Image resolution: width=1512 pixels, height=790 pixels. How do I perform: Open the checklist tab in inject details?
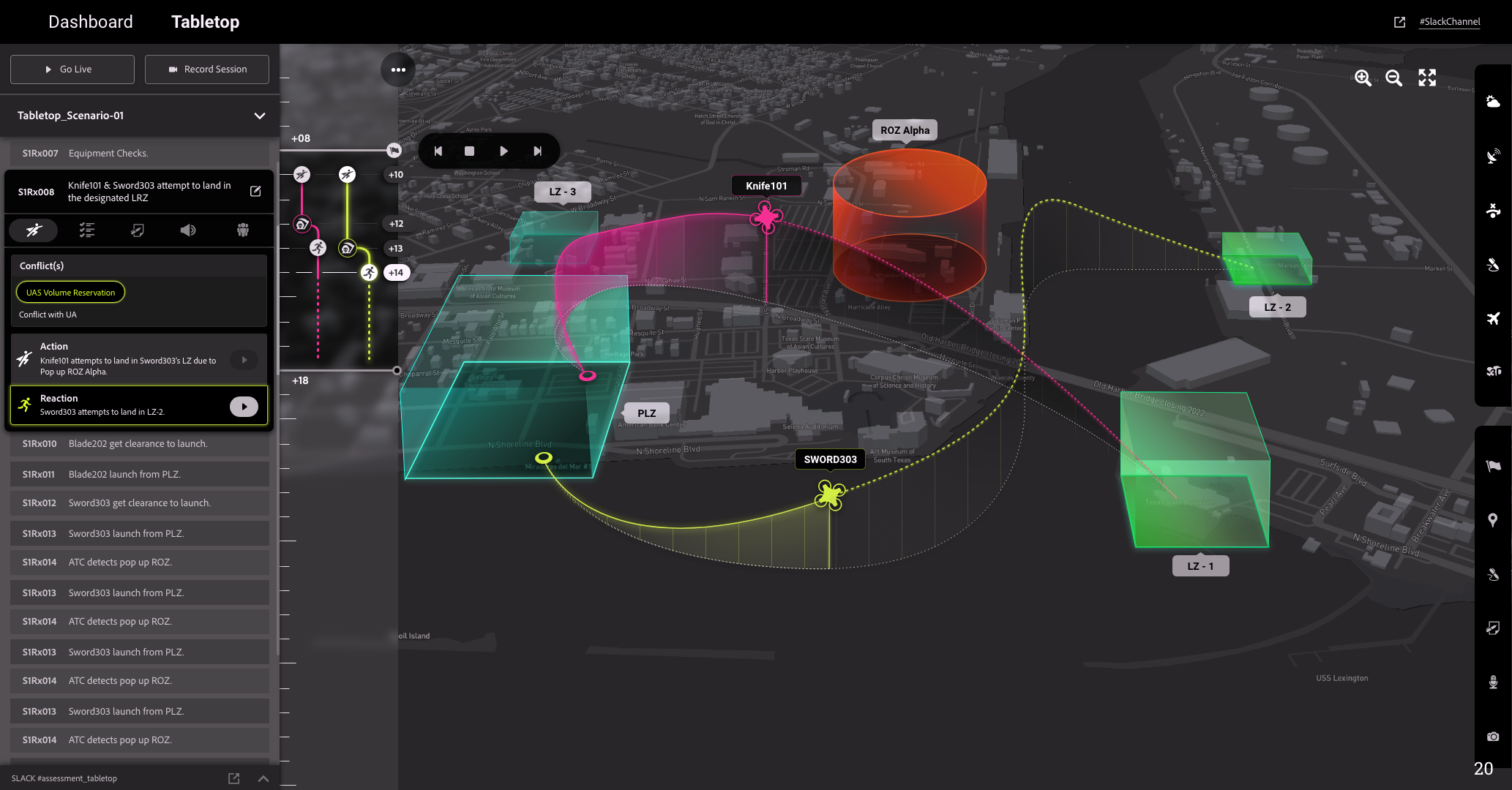tap(87, 230)
